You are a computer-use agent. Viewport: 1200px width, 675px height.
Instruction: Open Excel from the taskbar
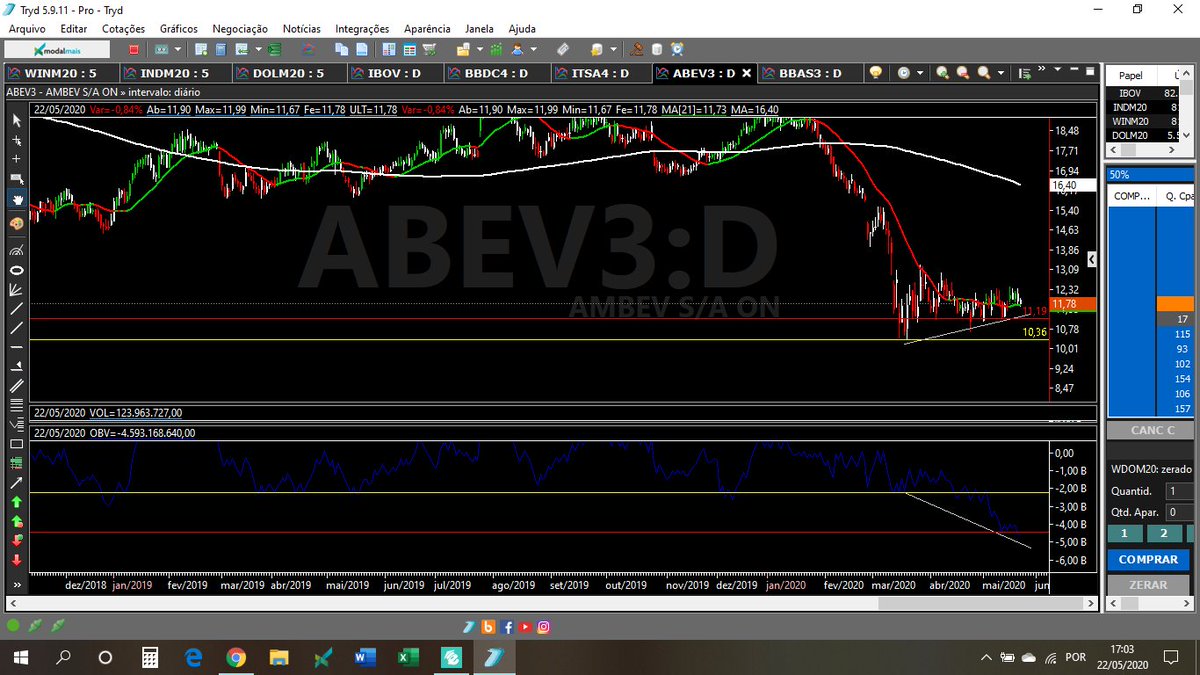tap(408, 657)
